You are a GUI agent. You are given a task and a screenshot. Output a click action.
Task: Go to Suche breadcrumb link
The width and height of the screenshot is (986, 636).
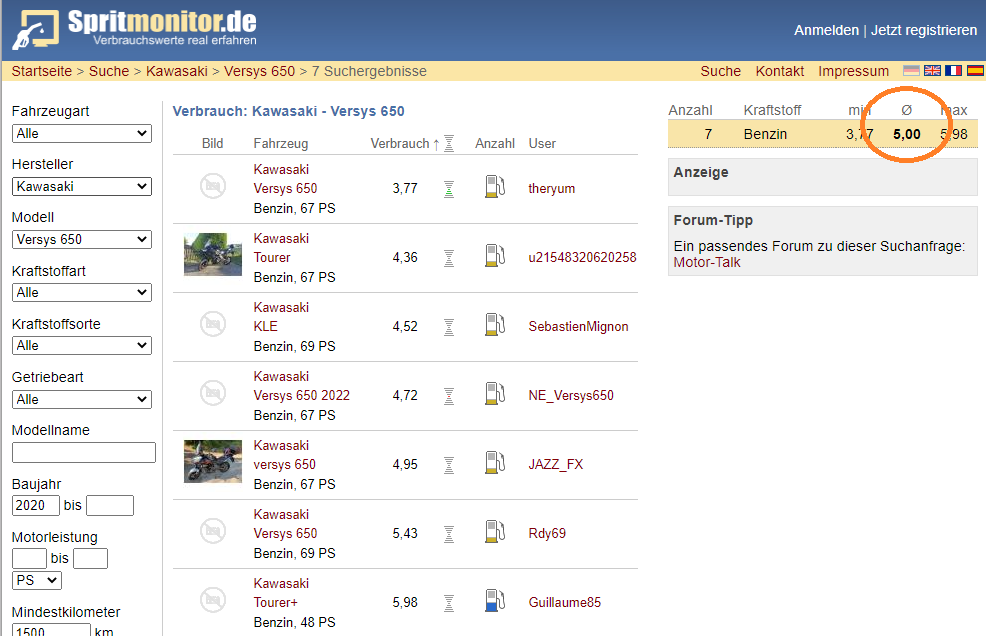coord(109,71)
